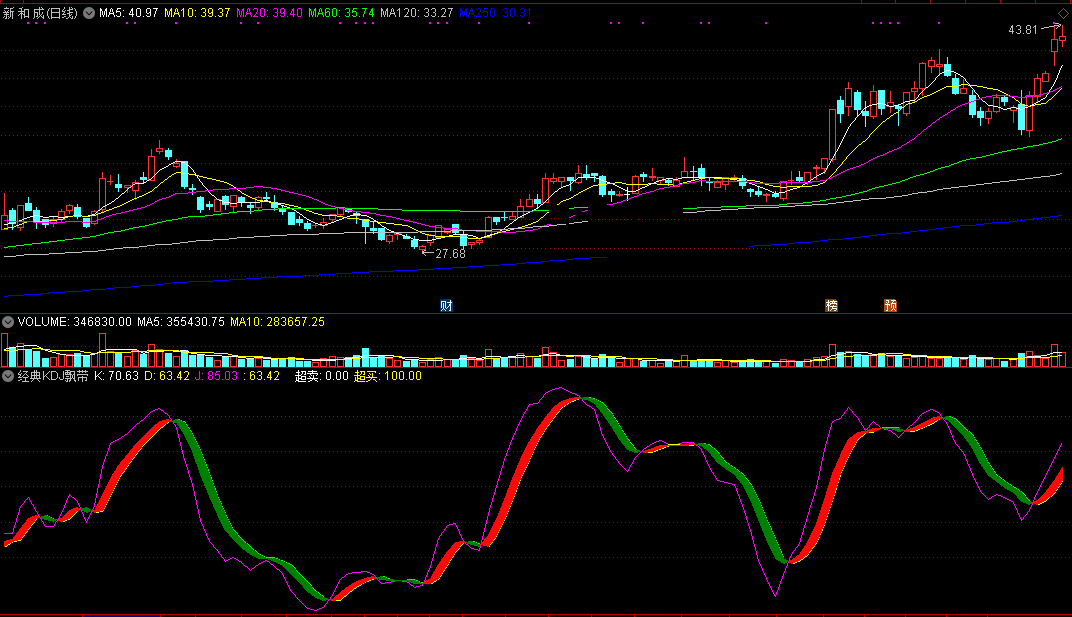The width and height of the screenshot is (1072, 617).
Task: Click the blue MA250: 30.31 label
Action: 495,13
